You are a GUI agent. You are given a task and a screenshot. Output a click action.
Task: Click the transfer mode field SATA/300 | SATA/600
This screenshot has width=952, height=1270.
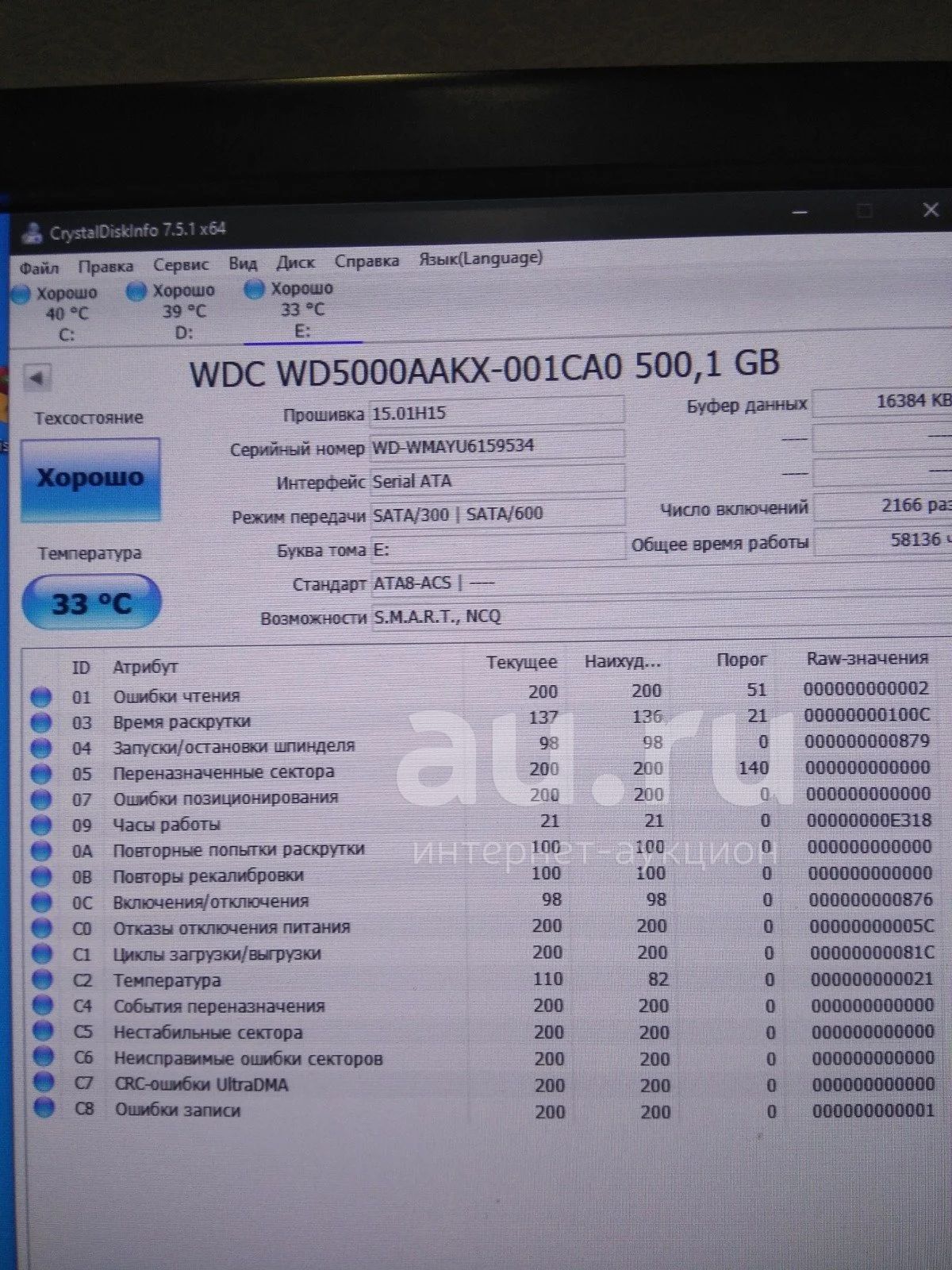click(x=497, y=514)
